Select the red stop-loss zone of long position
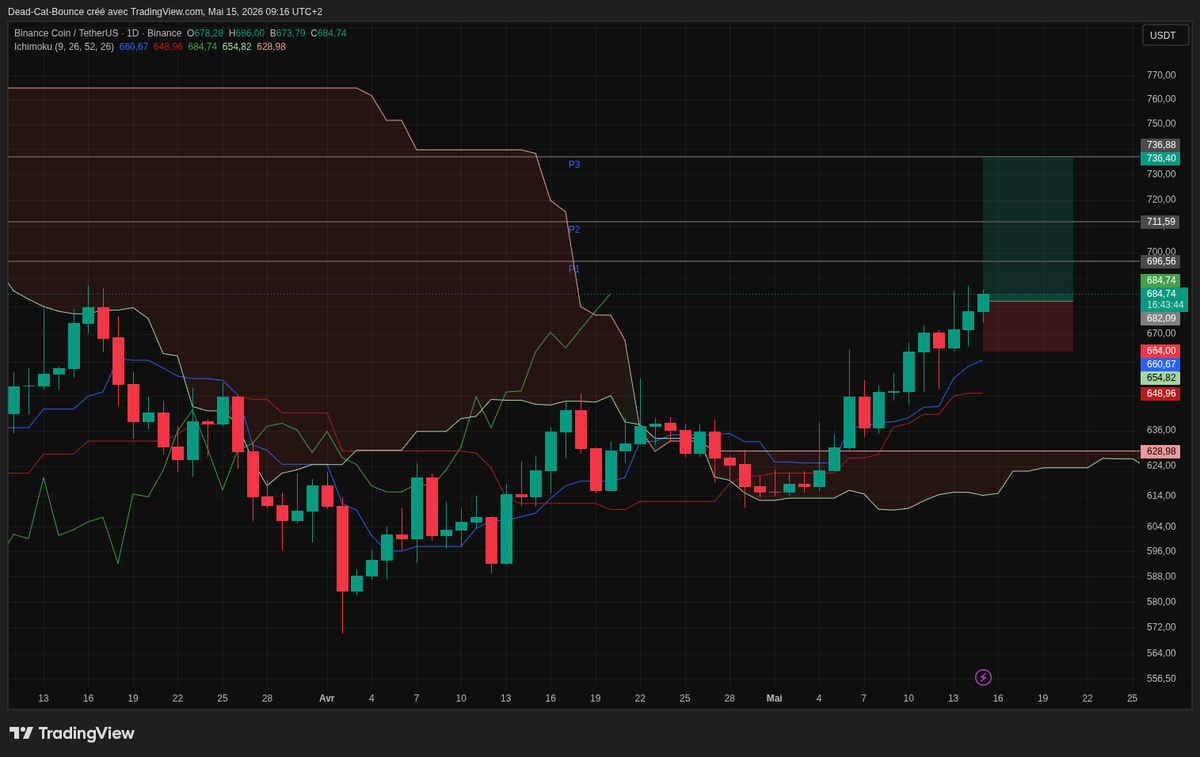The width and height of the screenshot is (1200, 757). (1028, 326)
